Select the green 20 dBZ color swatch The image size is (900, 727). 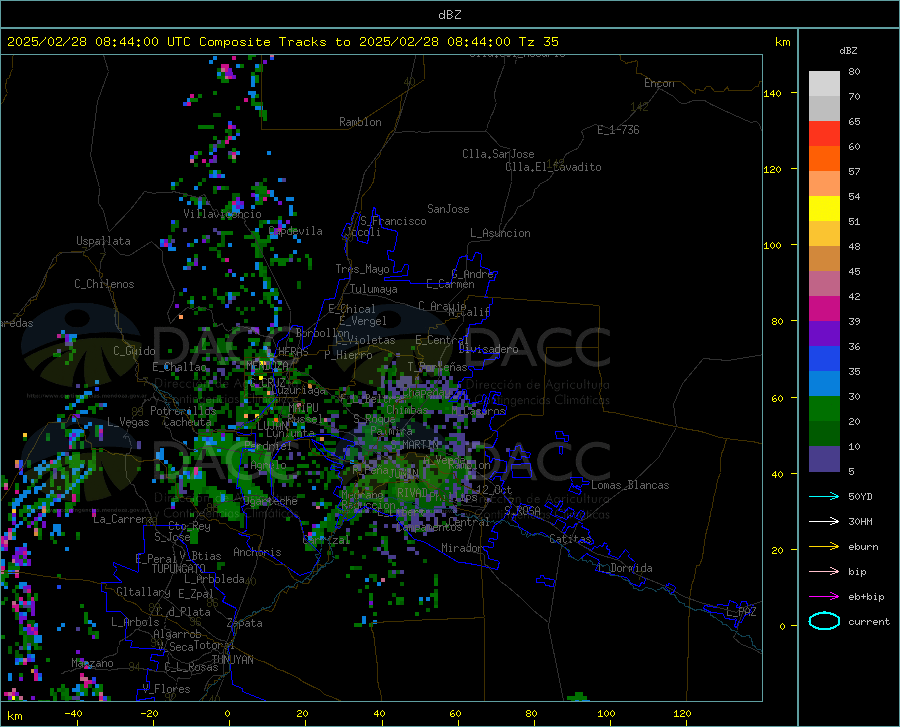[x=824, y=409]
